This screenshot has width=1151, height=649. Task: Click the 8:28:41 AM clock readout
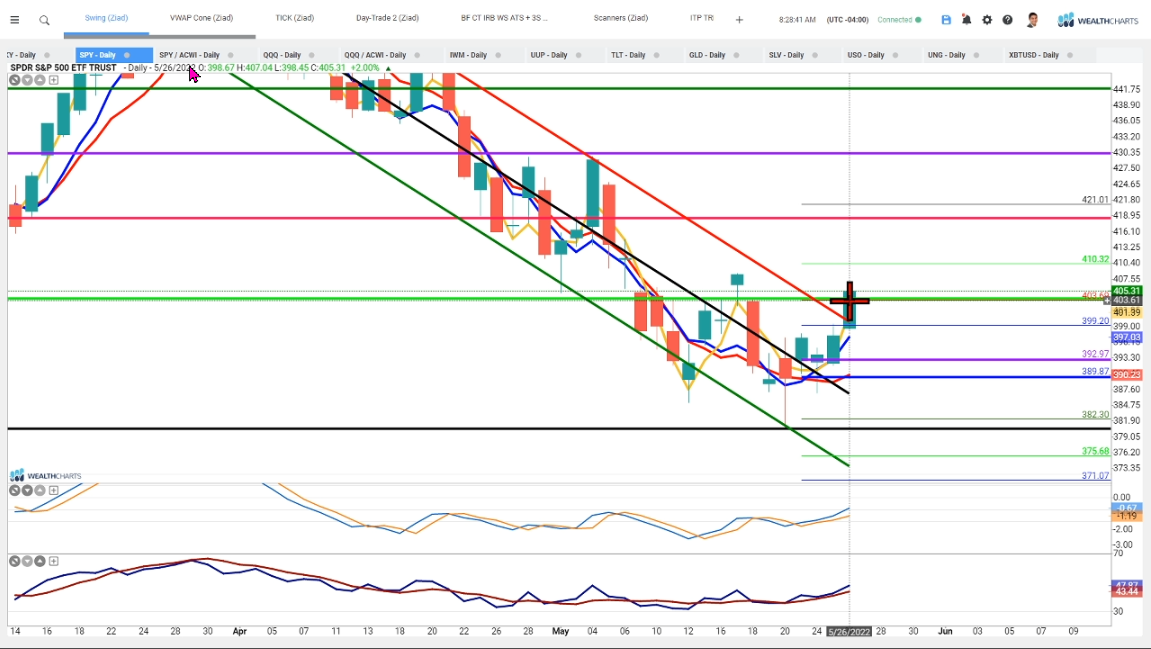point(797,20)
